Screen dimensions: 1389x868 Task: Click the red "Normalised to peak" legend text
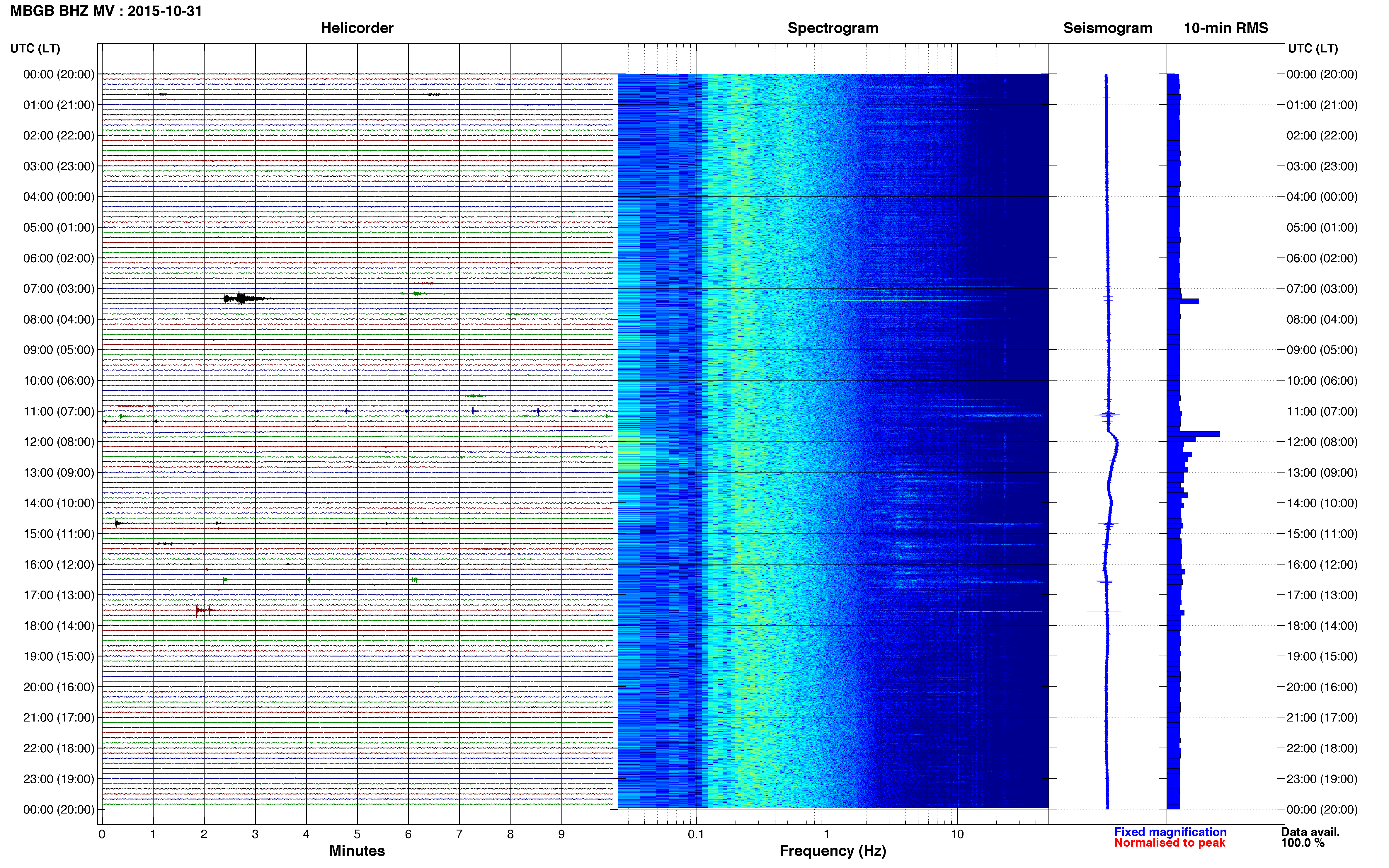[x=1170, y=843]
